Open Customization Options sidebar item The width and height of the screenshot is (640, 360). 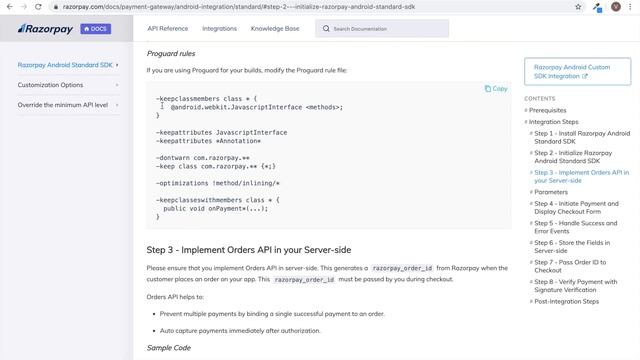click(x=50, y=85)
